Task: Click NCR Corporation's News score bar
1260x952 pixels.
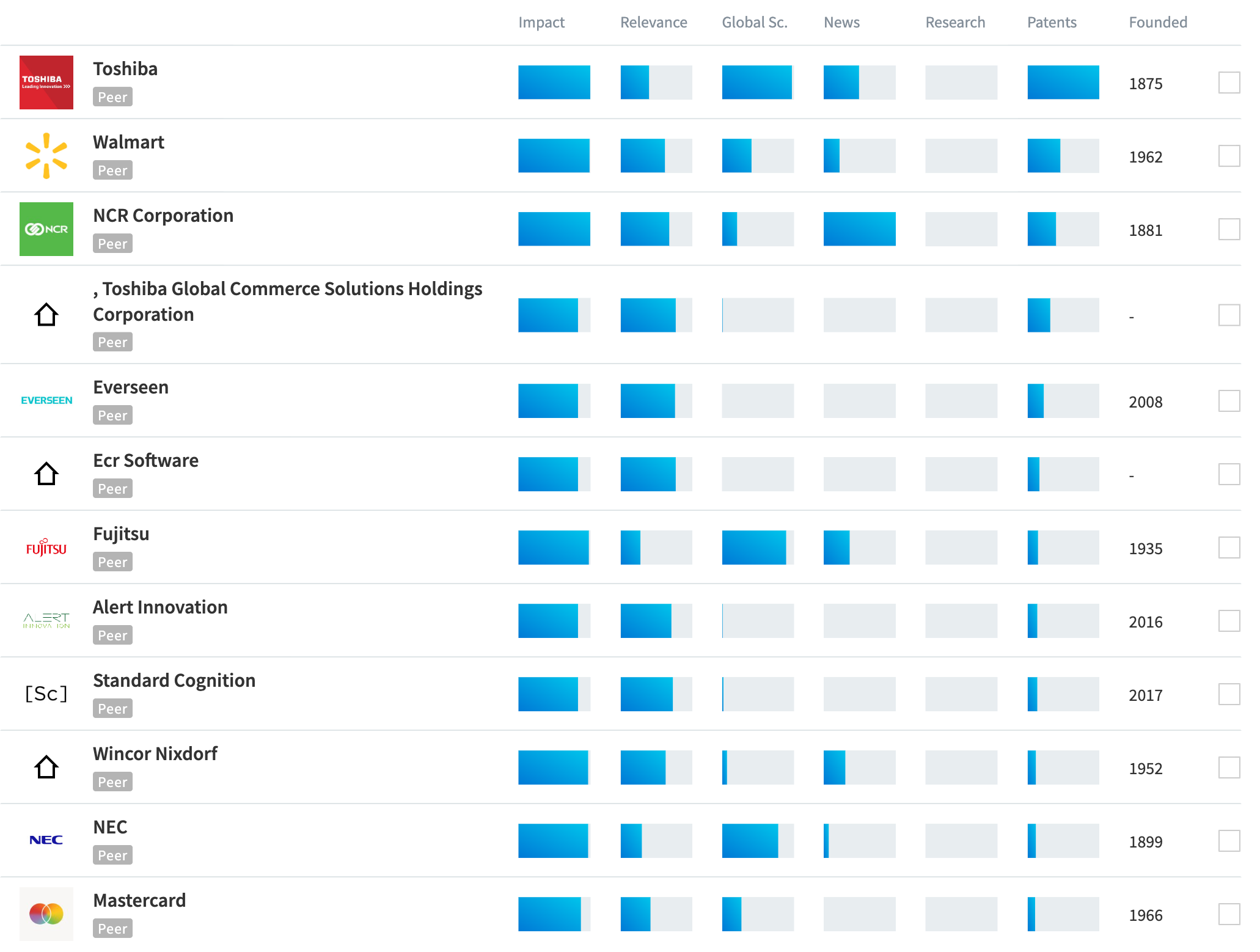Action: (859, 229)
